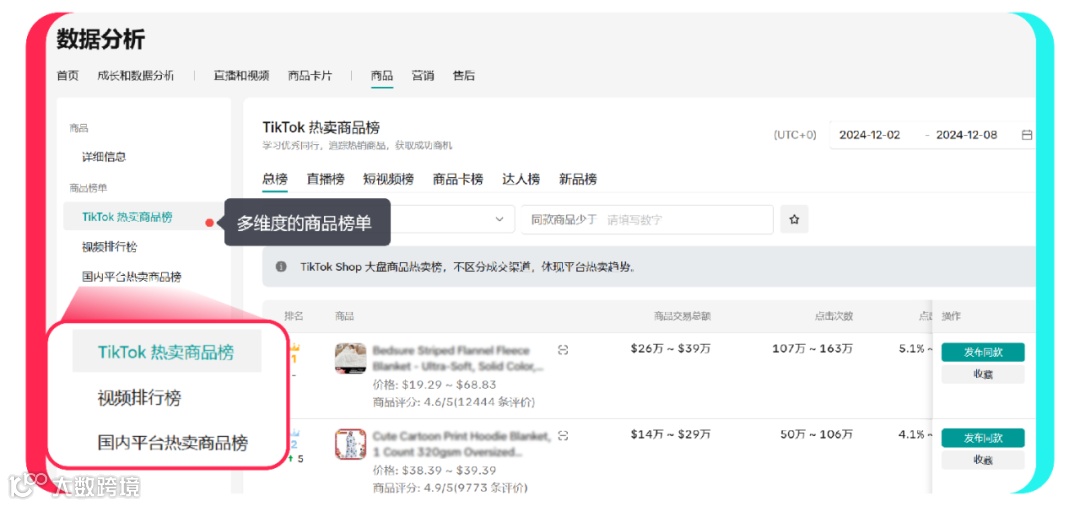Viewport: 1080px width, 506px height.
Task: Click the 点击次数 column header
Action: [833, 317]
